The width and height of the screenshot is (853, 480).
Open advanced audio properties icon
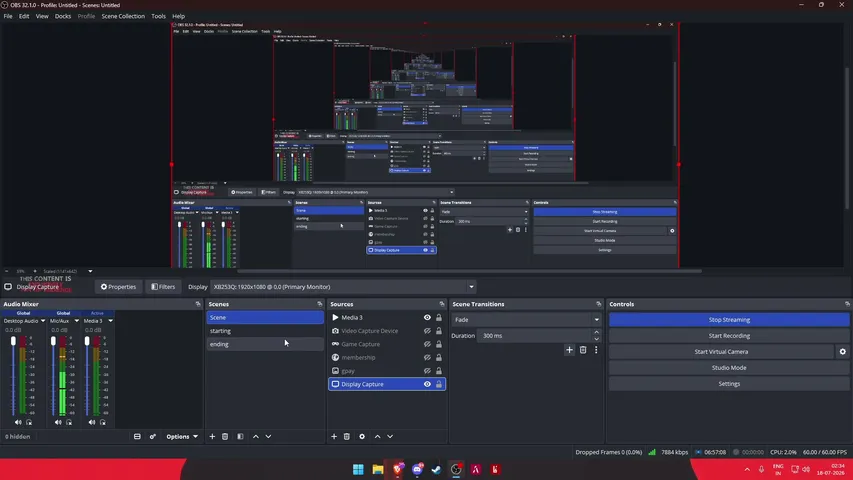coord(153,436)
